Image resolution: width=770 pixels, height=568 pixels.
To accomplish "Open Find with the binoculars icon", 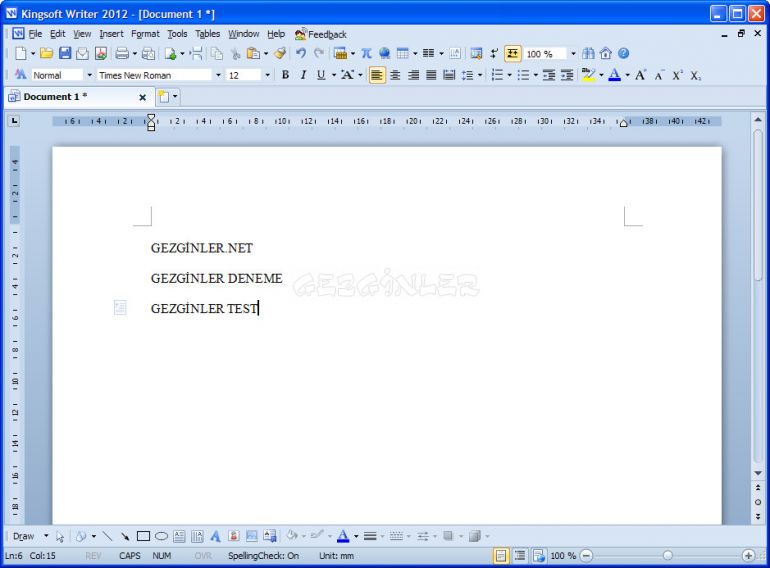I will pyautogui.click(x=588, y=54).
